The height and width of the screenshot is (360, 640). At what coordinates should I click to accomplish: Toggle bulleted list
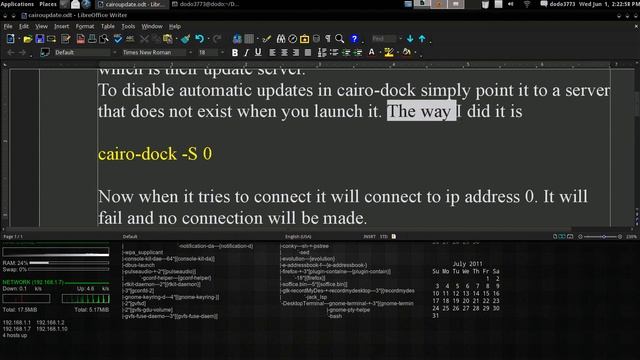point(334,52)
